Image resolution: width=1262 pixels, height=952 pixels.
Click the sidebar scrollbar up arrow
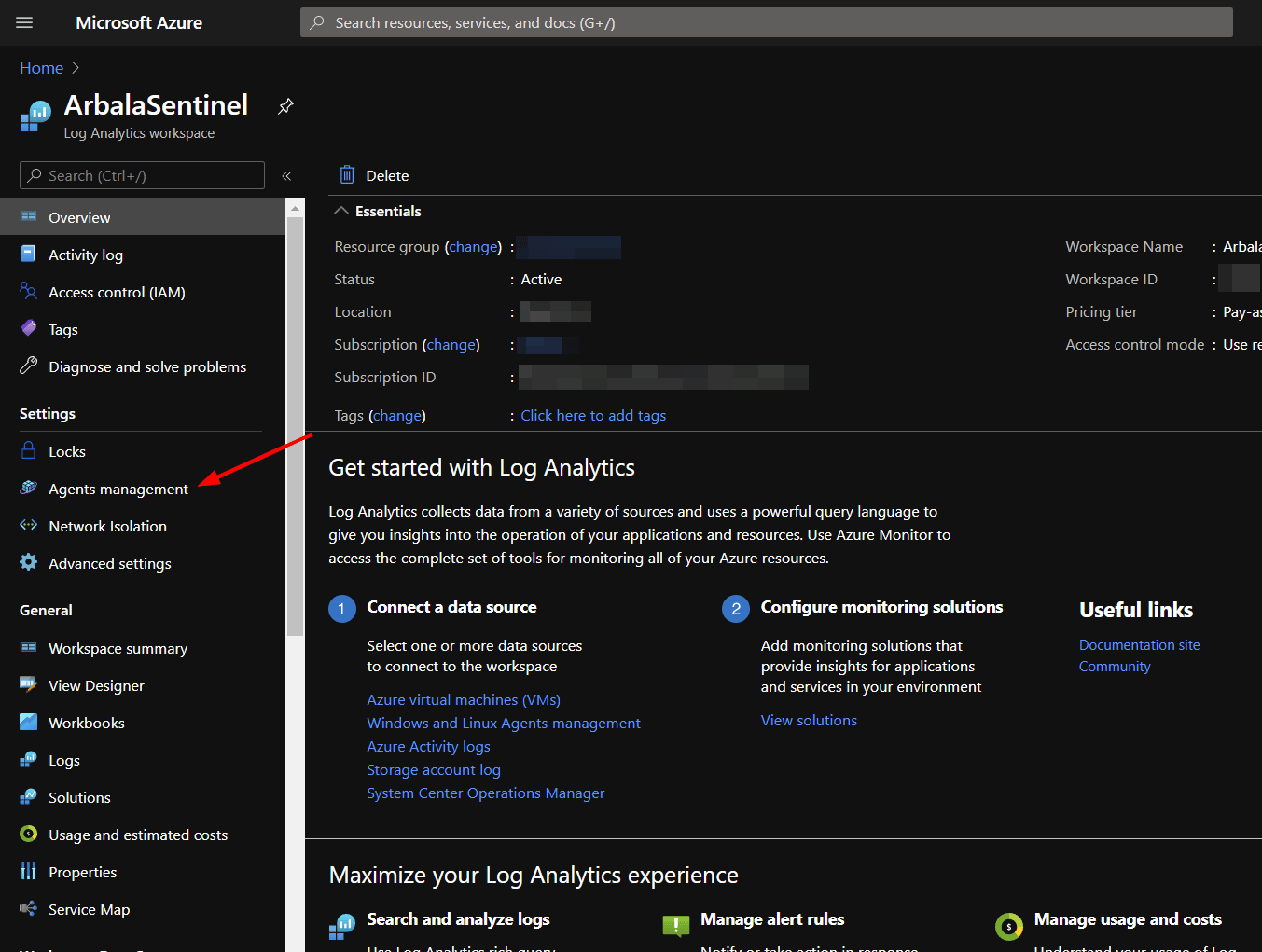coord(296,208)
